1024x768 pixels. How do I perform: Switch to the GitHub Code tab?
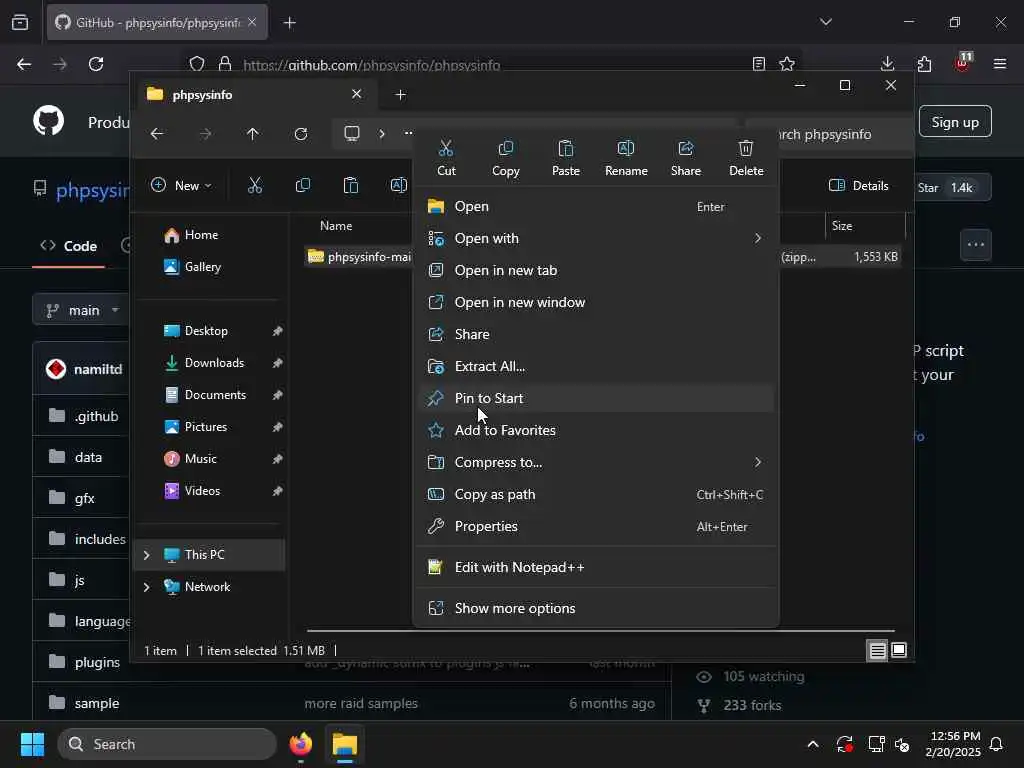coord(69,246)
